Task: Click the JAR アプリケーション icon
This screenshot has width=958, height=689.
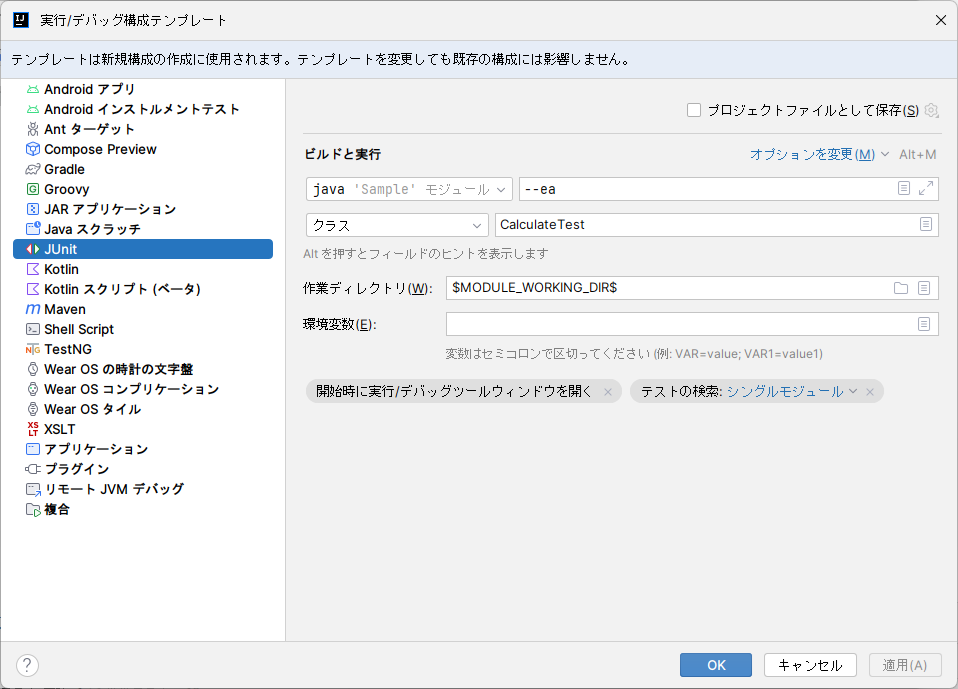Action: click(x=33, y=210)
